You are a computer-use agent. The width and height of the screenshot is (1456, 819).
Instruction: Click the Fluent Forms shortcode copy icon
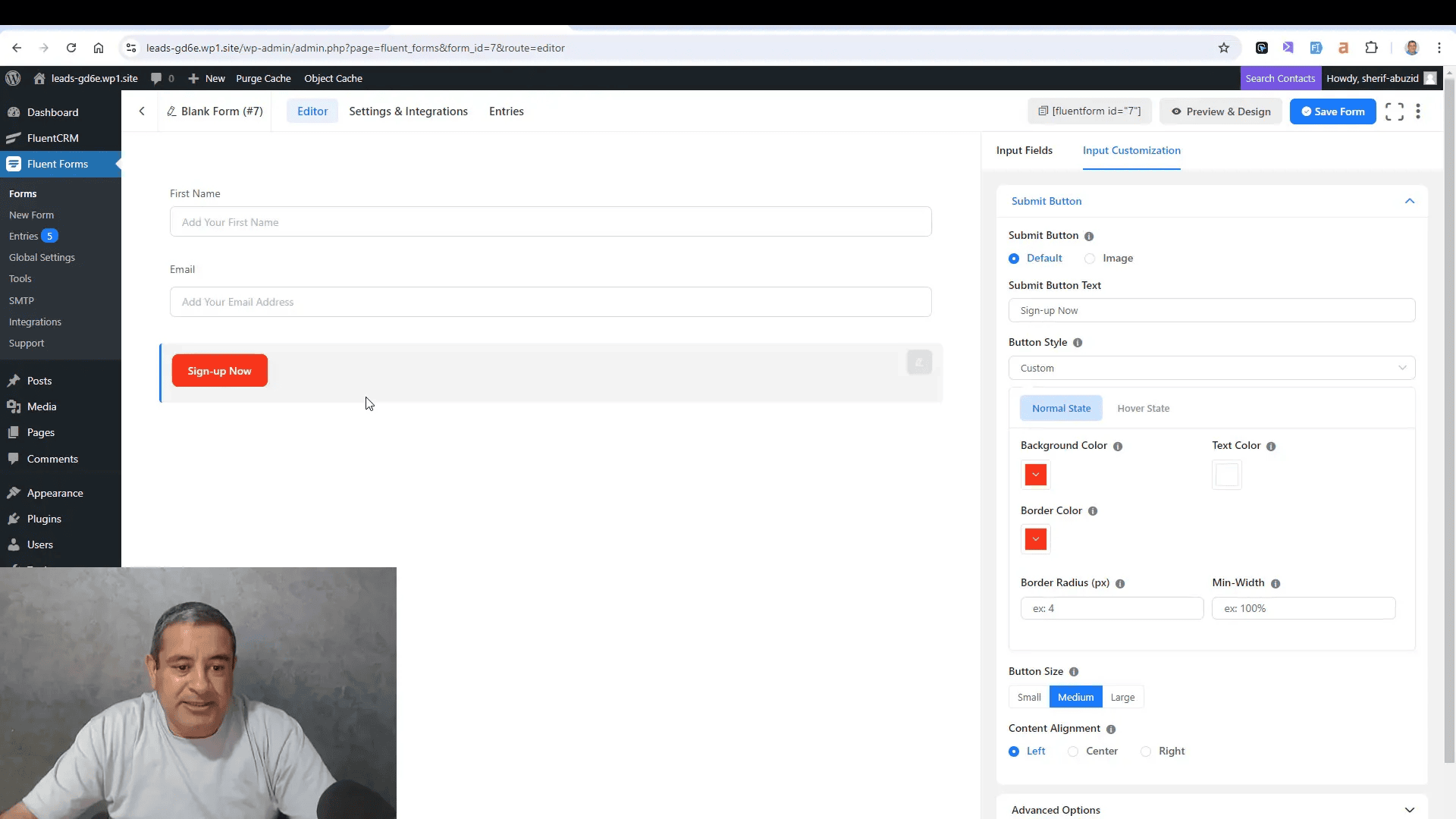point(1043,111)
